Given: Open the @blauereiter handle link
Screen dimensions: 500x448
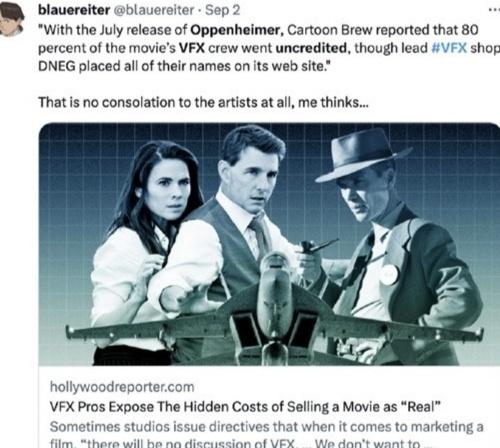Looking at the screenshot, I should click(x=154, y=10).
